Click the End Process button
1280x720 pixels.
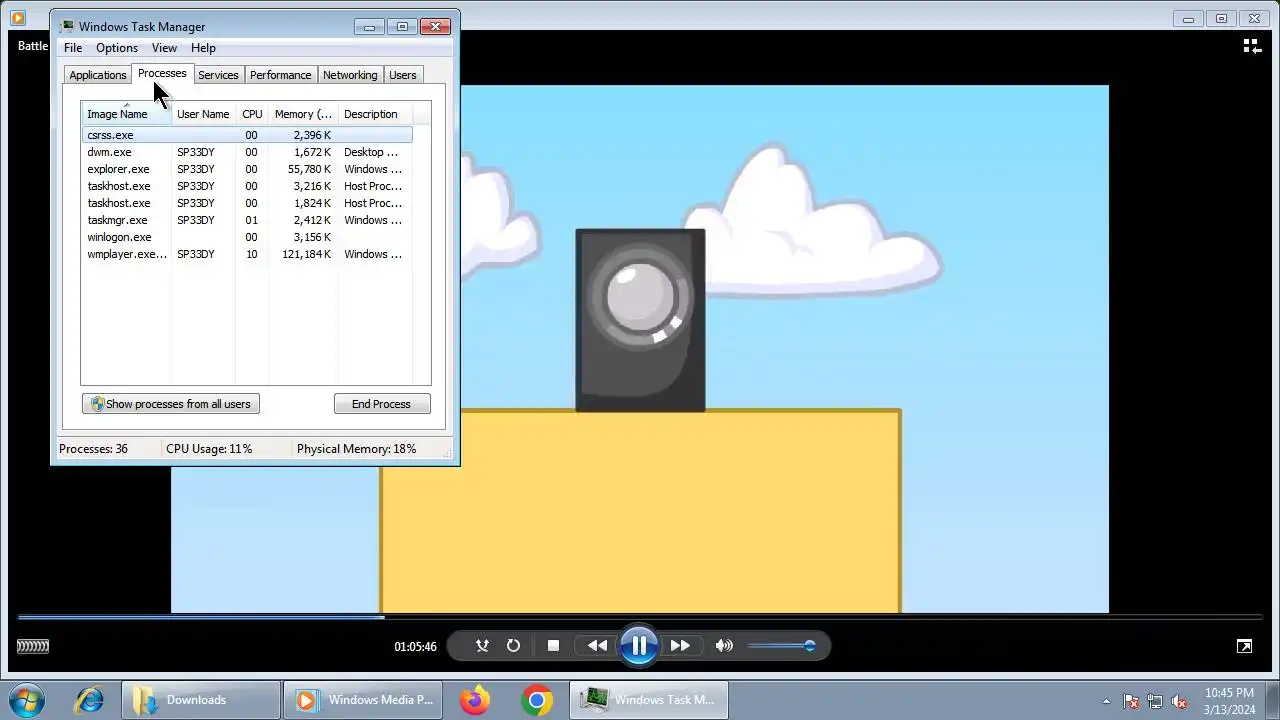click(x=382, y=404)
